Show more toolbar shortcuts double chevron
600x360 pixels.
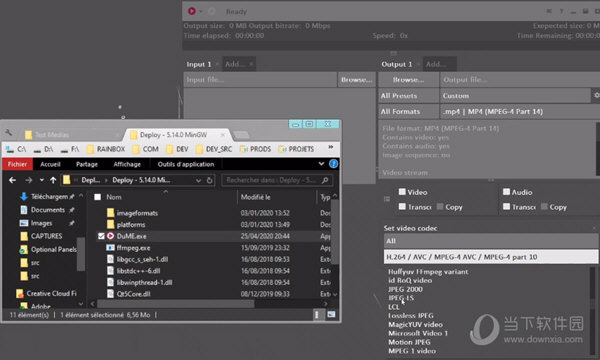pyautogui.click(x=331, y=147)
